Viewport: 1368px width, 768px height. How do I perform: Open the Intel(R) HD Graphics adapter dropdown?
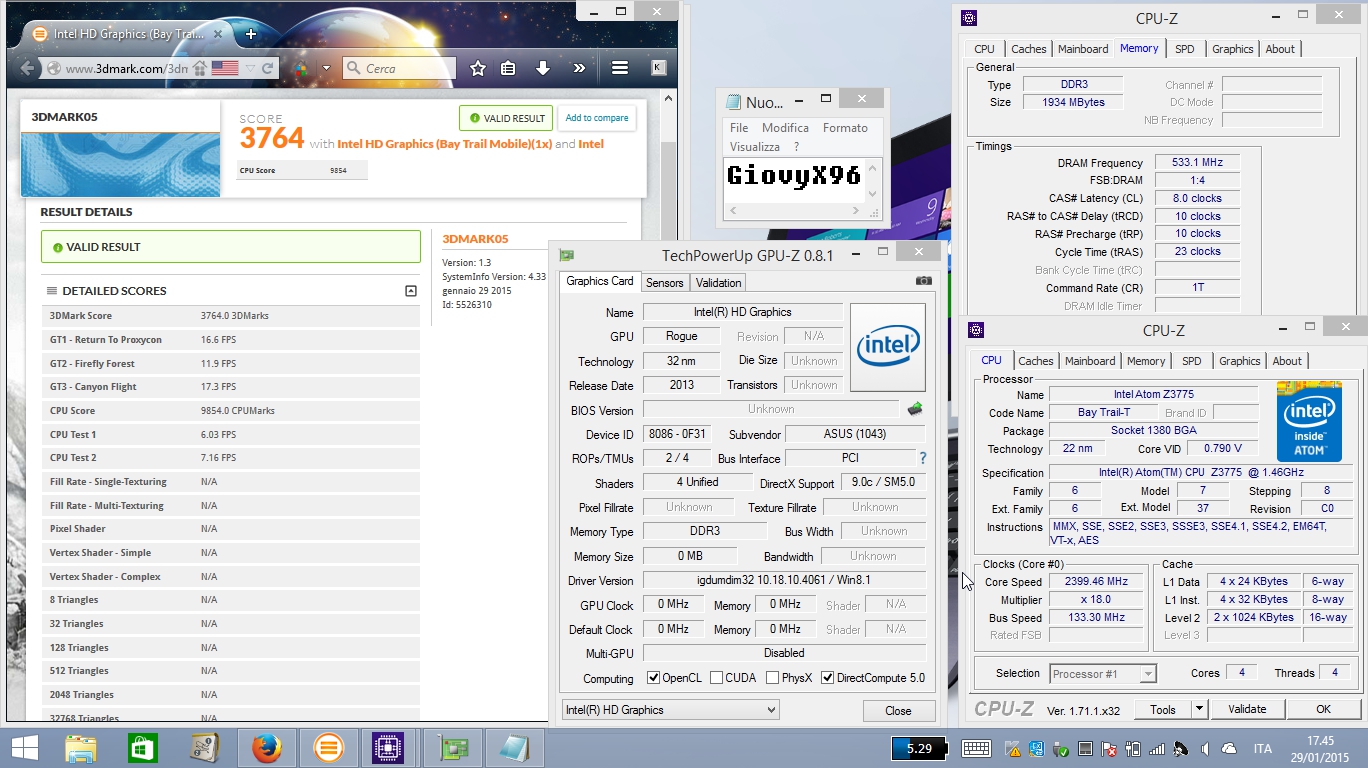670,710
